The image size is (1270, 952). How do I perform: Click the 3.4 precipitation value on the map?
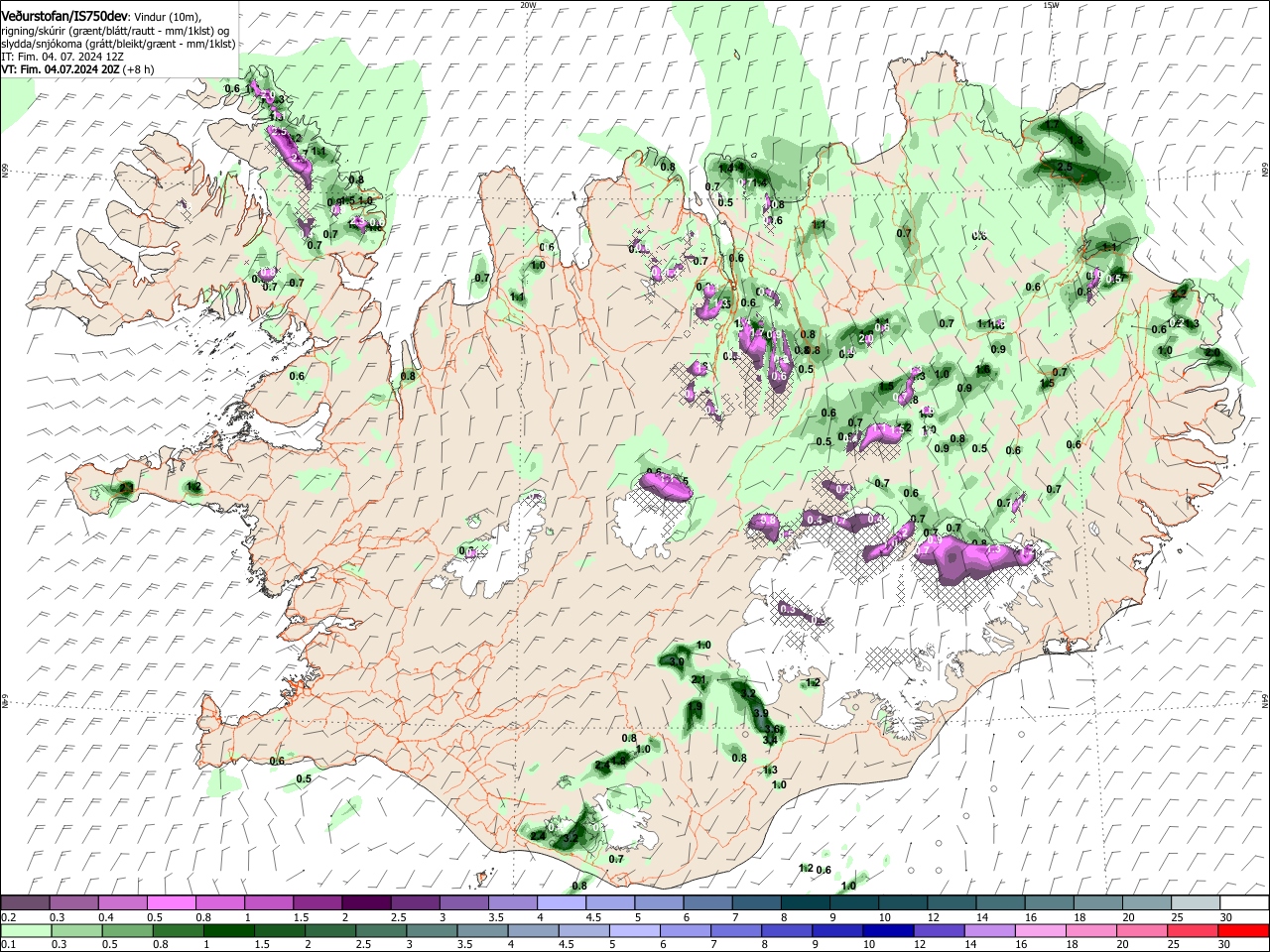coord(770,741)
